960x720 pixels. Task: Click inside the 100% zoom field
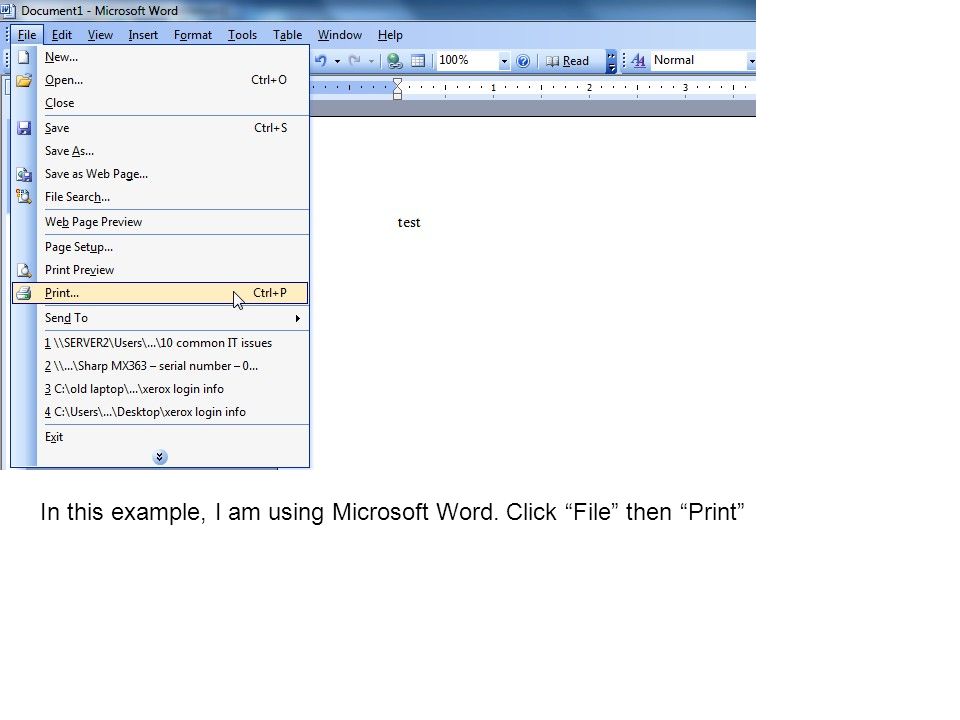[467, 60]
